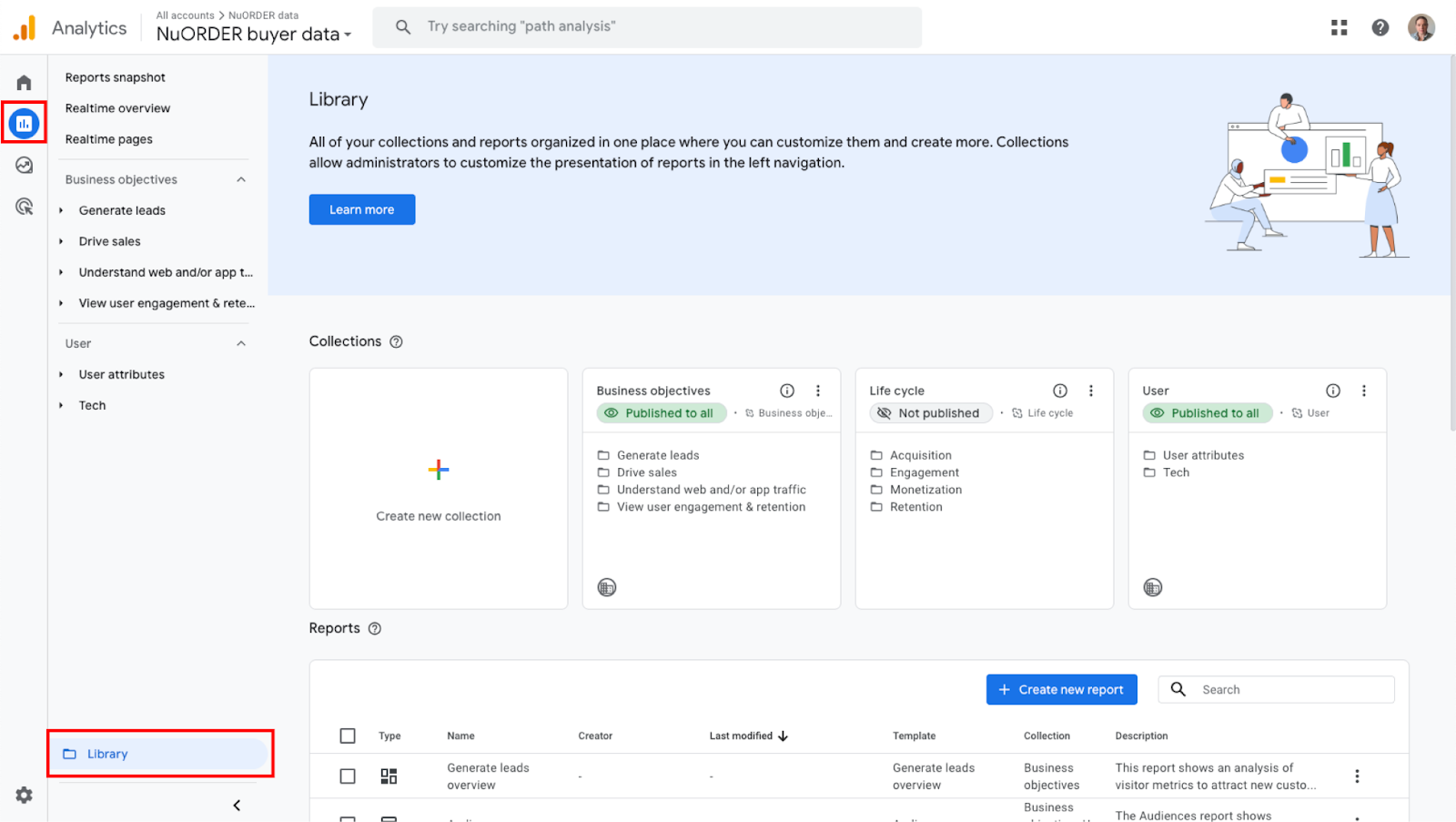
Task: Click Engagement in Life cycle card
Action: [925, 472]
